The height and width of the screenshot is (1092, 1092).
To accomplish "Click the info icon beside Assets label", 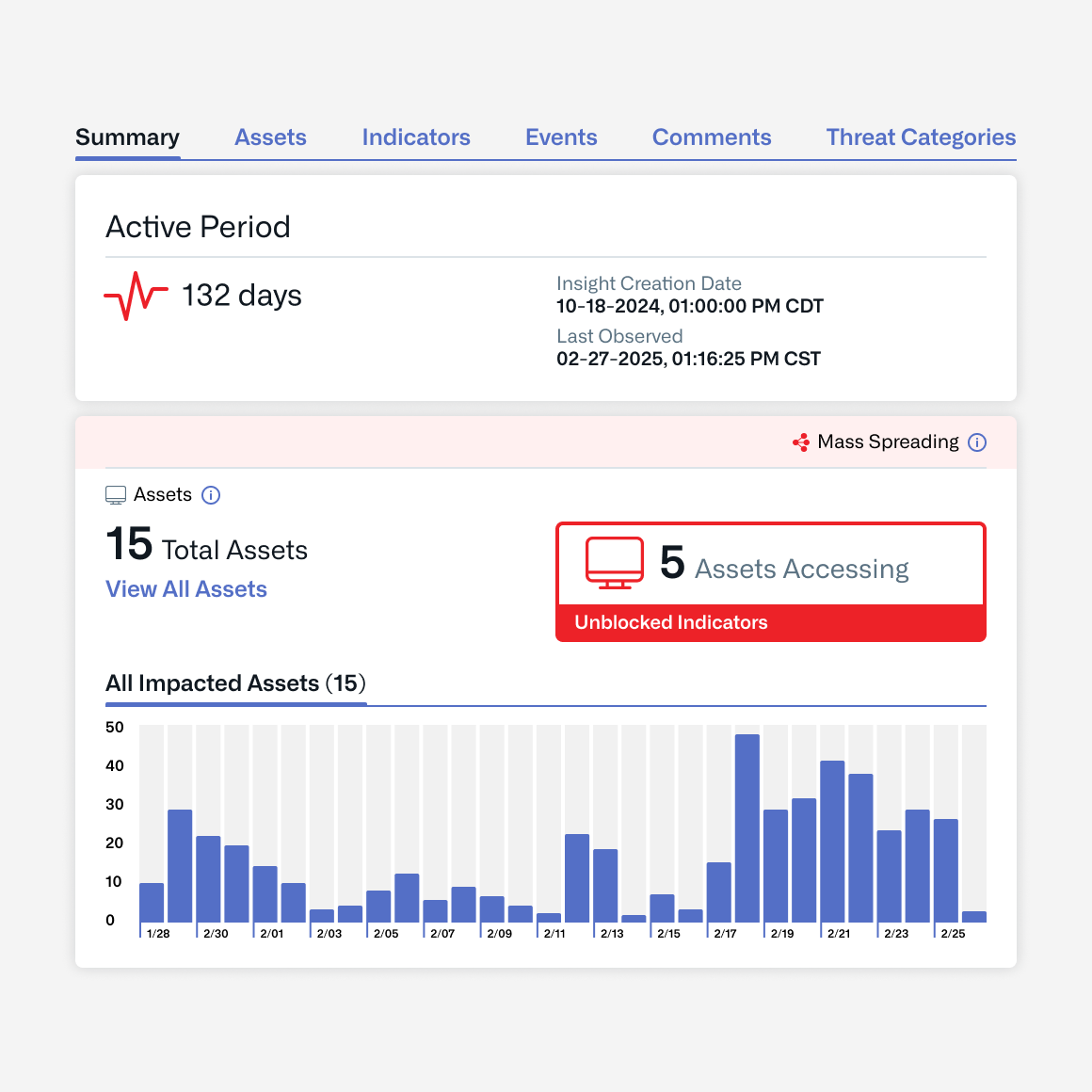I will [x=211, y=495].
